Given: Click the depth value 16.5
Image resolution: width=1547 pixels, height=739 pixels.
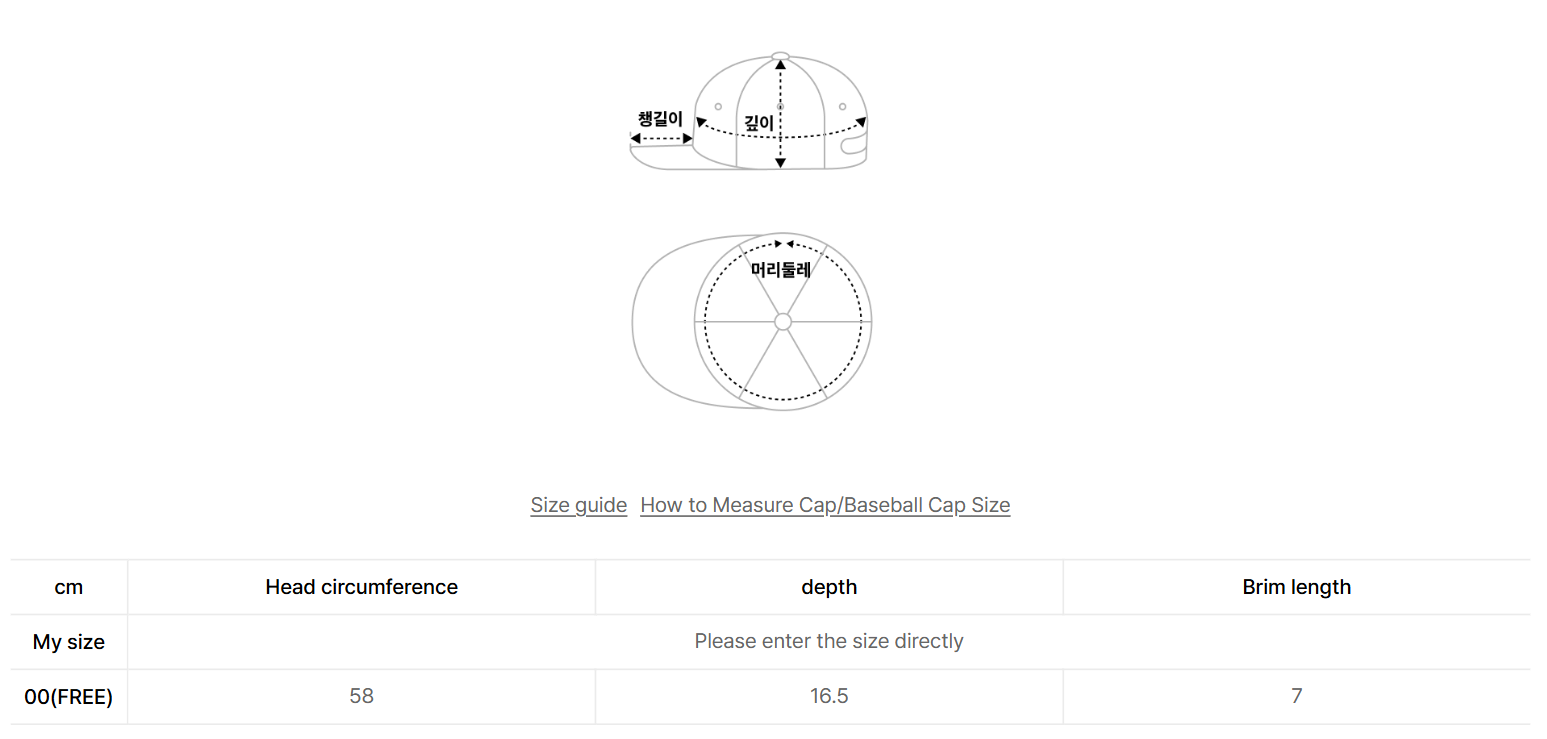Looking at the screenshot, I should [829, 696].
